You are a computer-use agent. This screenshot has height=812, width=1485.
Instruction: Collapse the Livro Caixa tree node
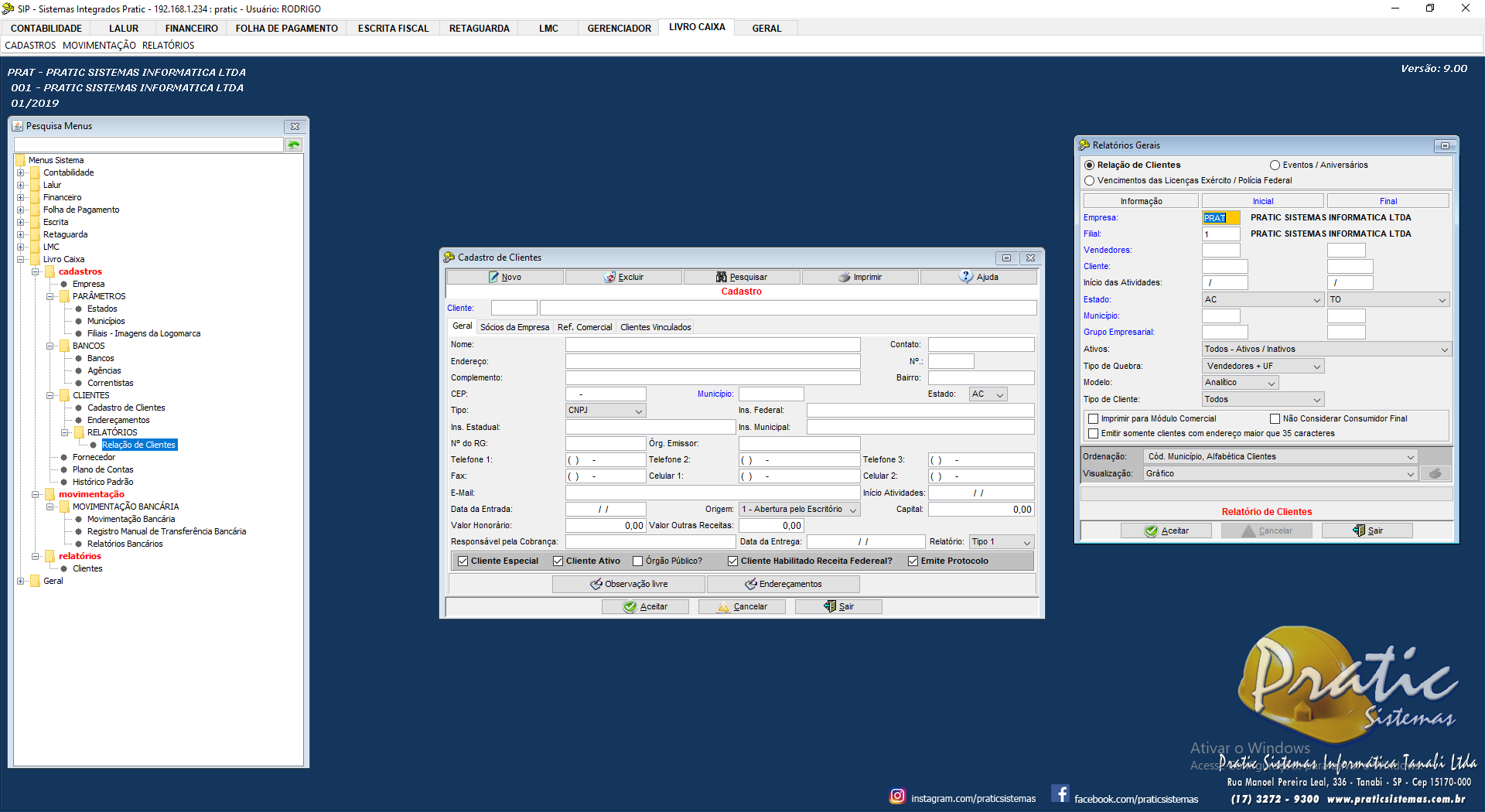(21, 259)
